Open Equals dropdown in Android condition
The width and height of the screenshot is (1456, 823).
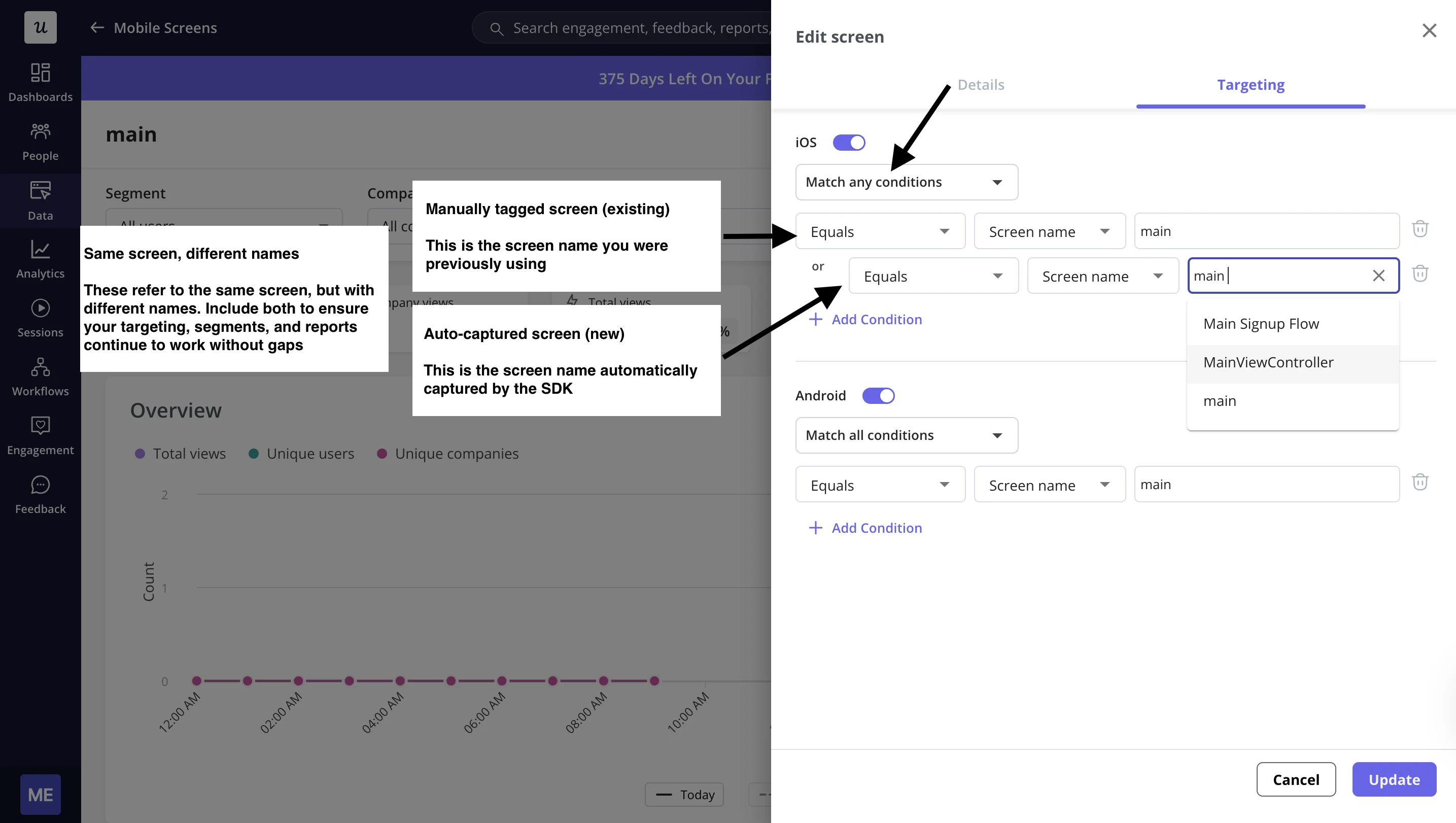880,485
